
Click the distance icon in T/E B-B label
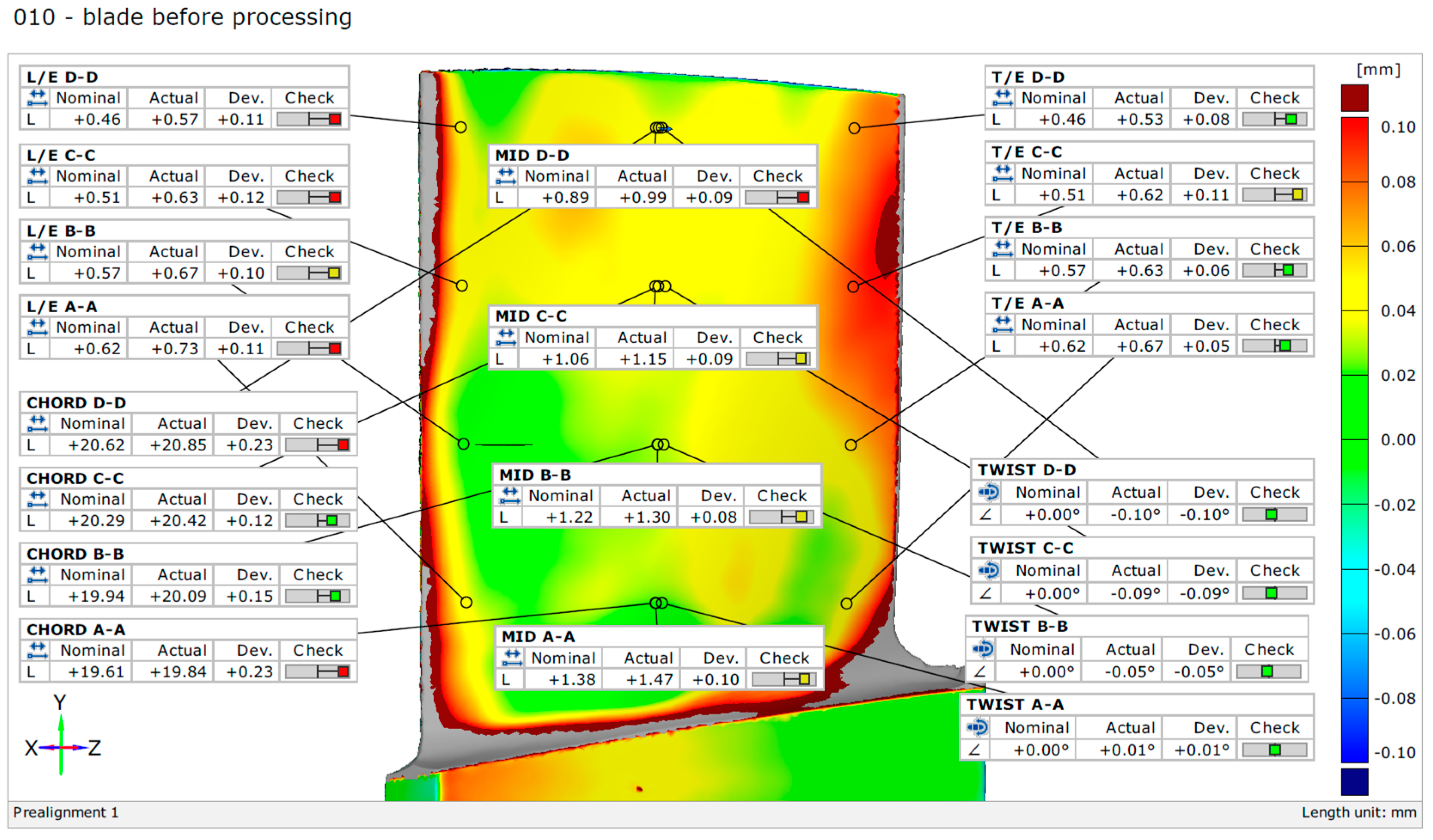(1003, 249)
